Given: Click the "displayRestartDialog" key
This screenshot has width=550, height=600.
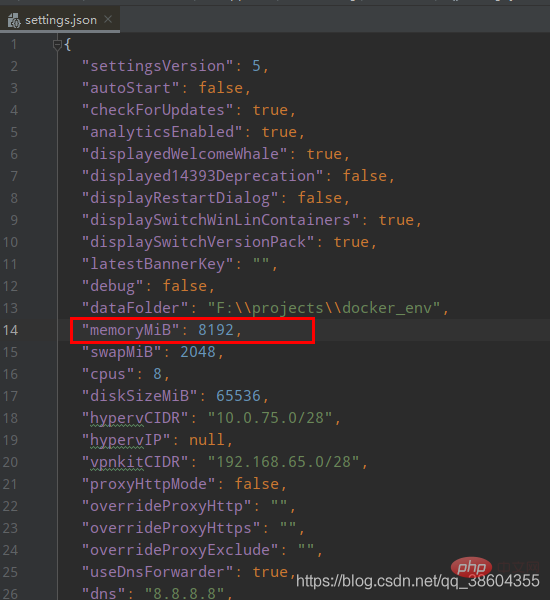Looking at the screenshot, I should coord(180,198).
